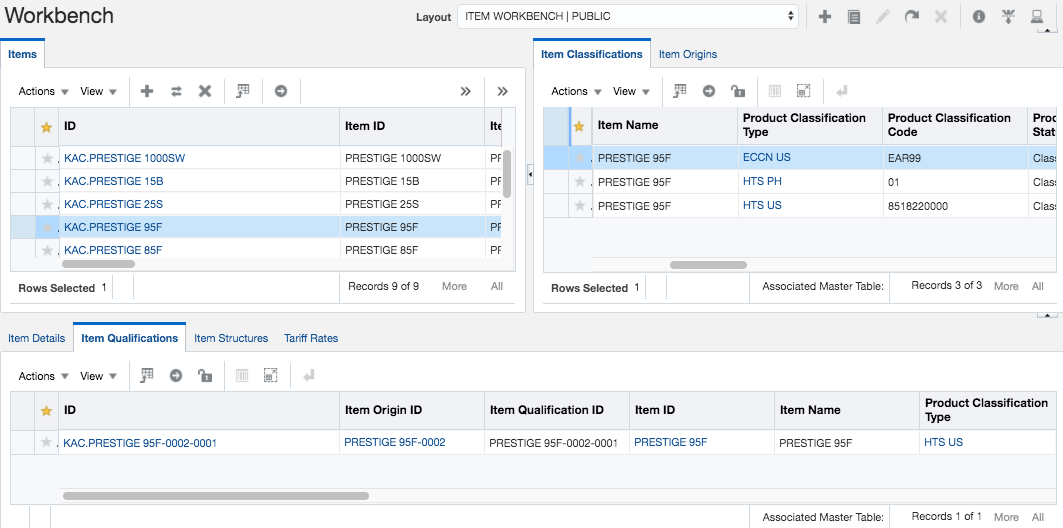
Task: Open the HTS PH classification link
Action: point(762,181)
